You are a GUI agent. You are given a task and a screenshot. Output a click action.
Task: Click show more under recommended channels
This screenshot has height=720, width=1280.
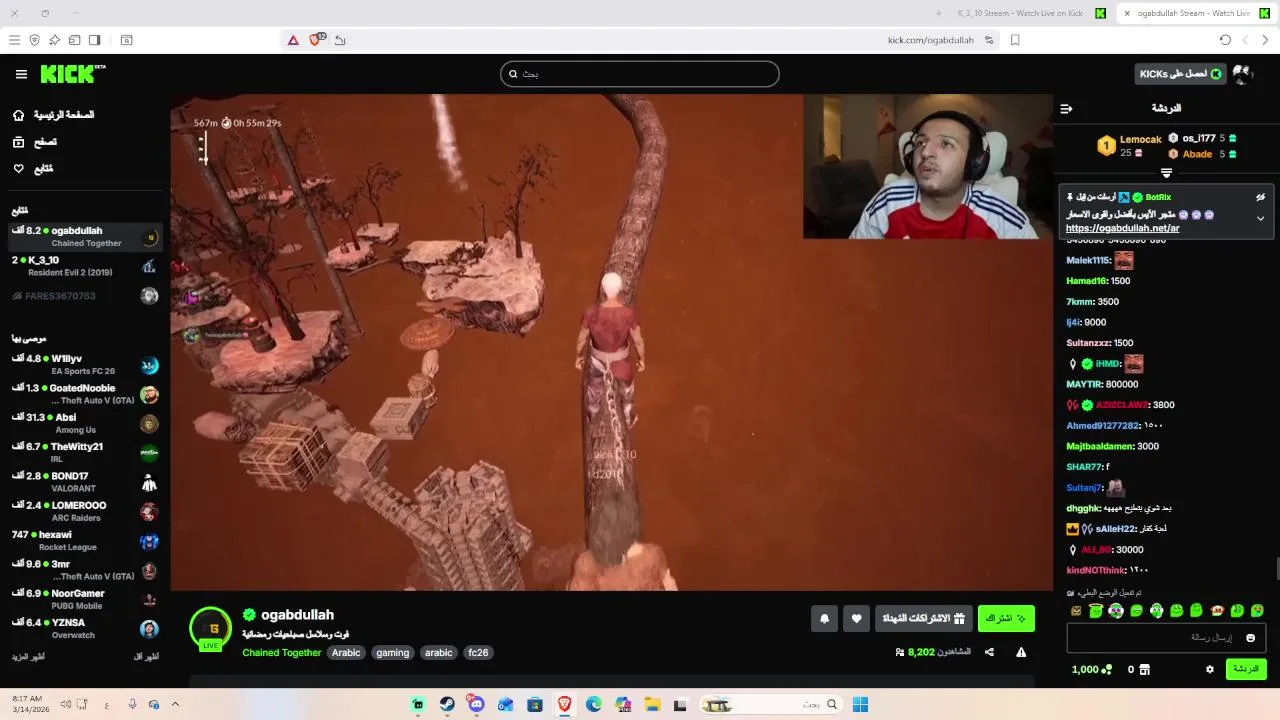coord(28,657)
